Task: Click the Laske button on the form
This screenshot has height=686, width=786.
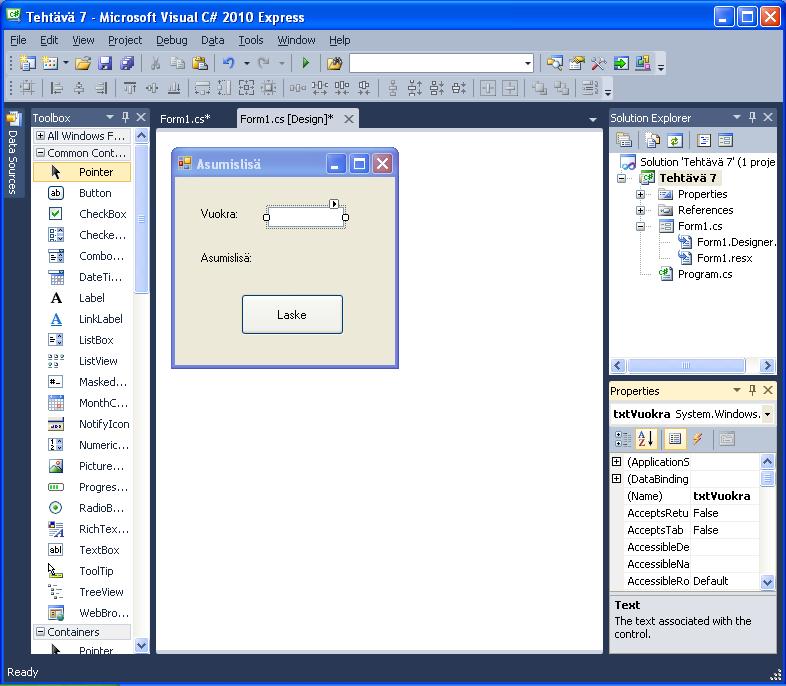Action: pyautogui.click(x=292, y=314)
